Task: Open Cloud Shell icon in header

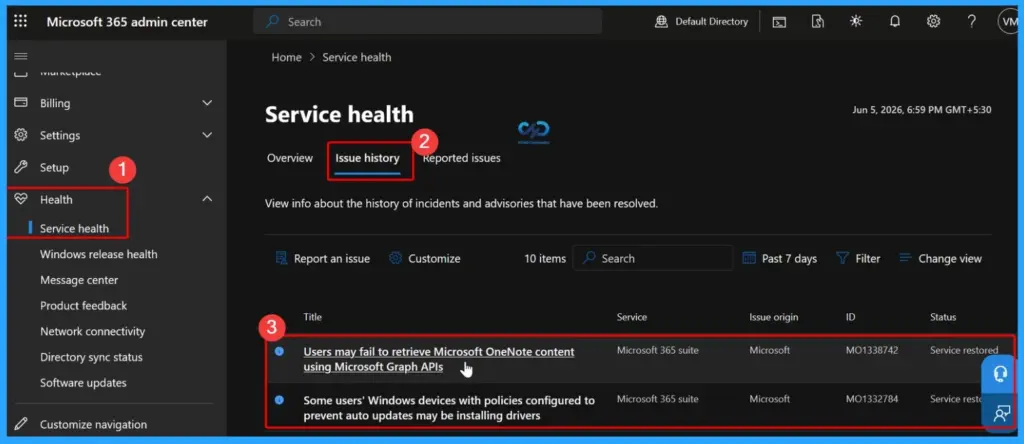Action: coord(779,22)
